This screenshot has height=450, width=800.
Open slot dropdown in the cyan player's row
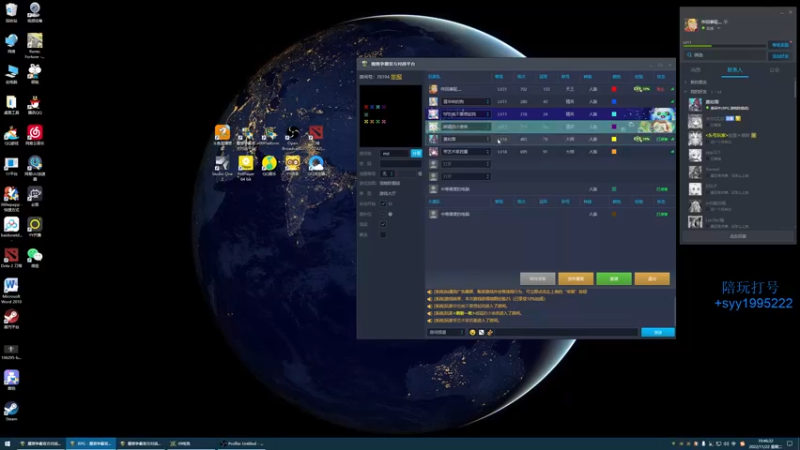466,114
